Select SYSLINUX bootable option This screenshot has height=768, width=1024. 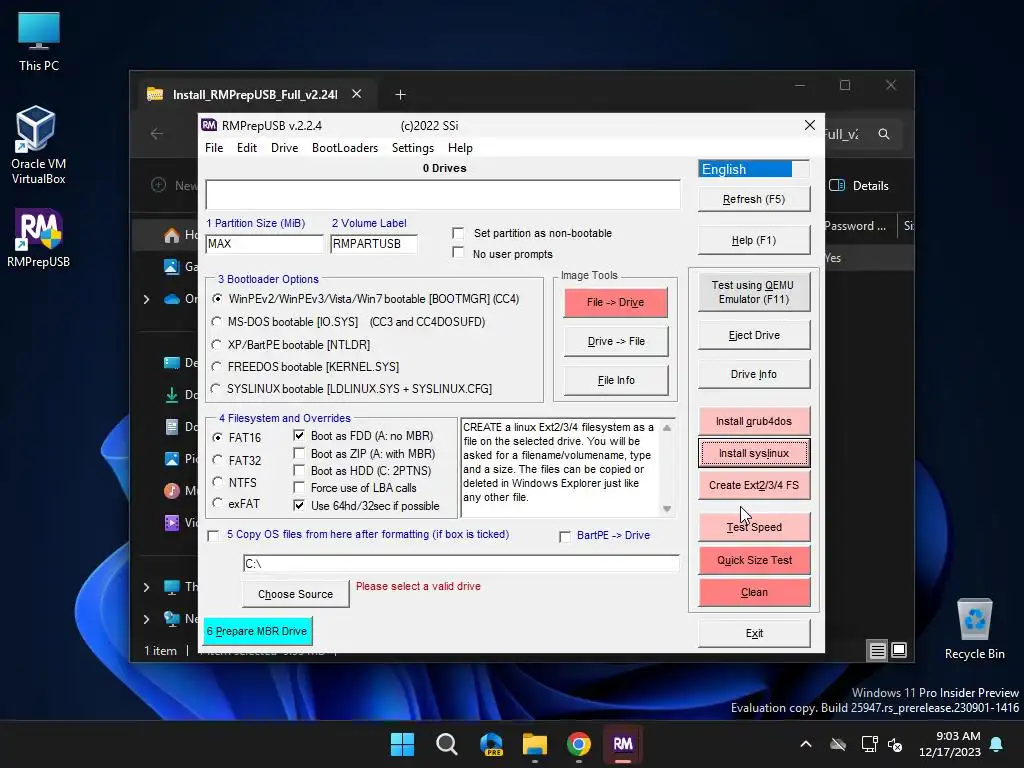pos(216,389)
